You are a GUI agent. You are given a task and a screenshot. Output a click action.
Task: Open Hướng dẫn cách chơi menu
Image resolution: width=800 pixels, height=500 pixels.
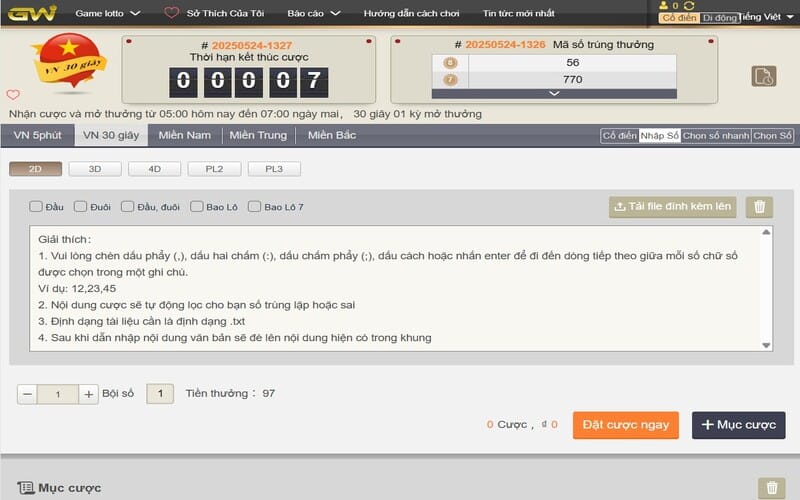coord(411,13)
